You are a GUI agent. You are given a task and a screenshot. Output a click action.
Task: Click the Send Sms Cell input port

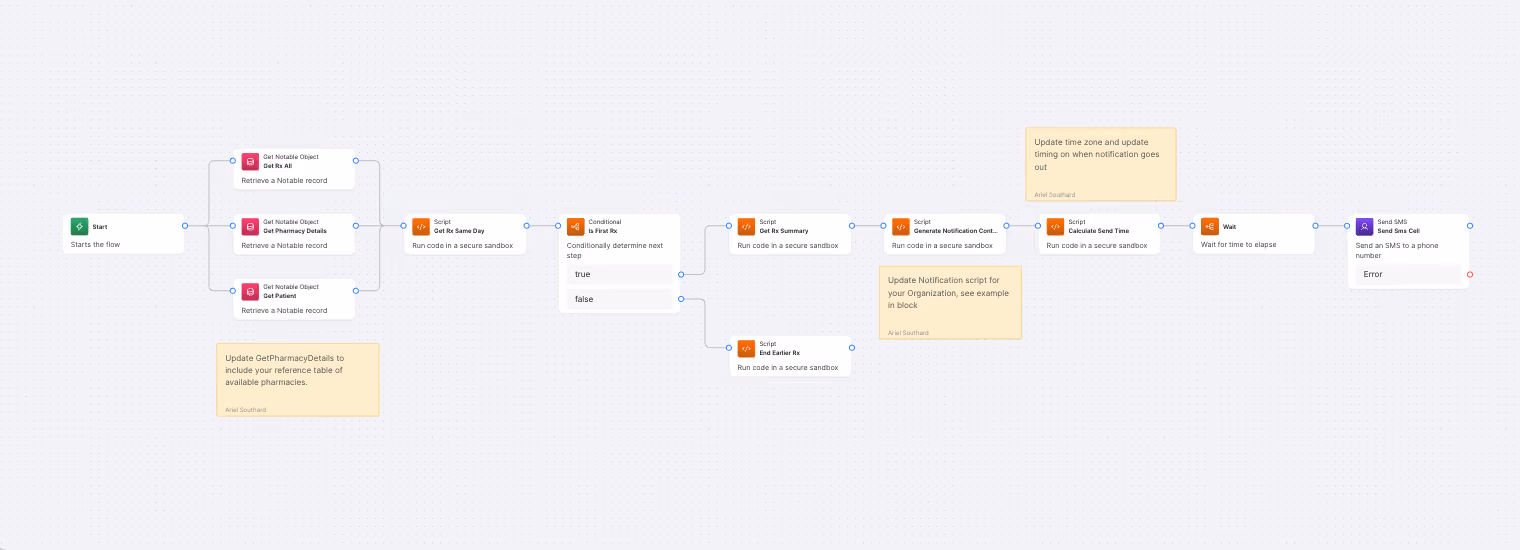[1348, 226]
